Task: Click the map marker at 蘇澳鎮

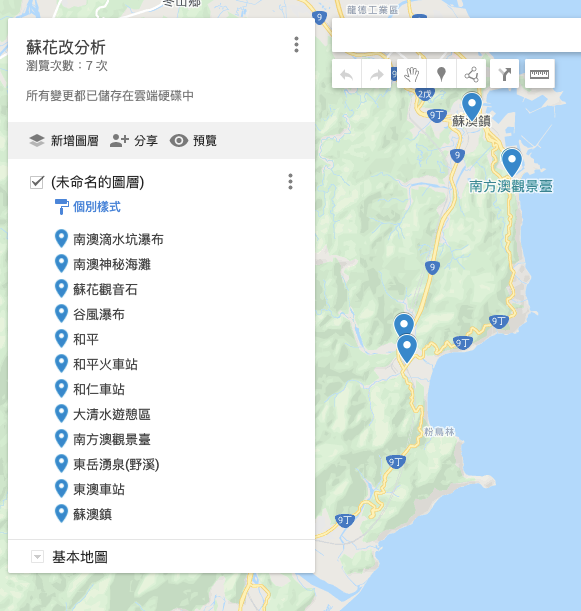Action: click(x=472, y=107)
